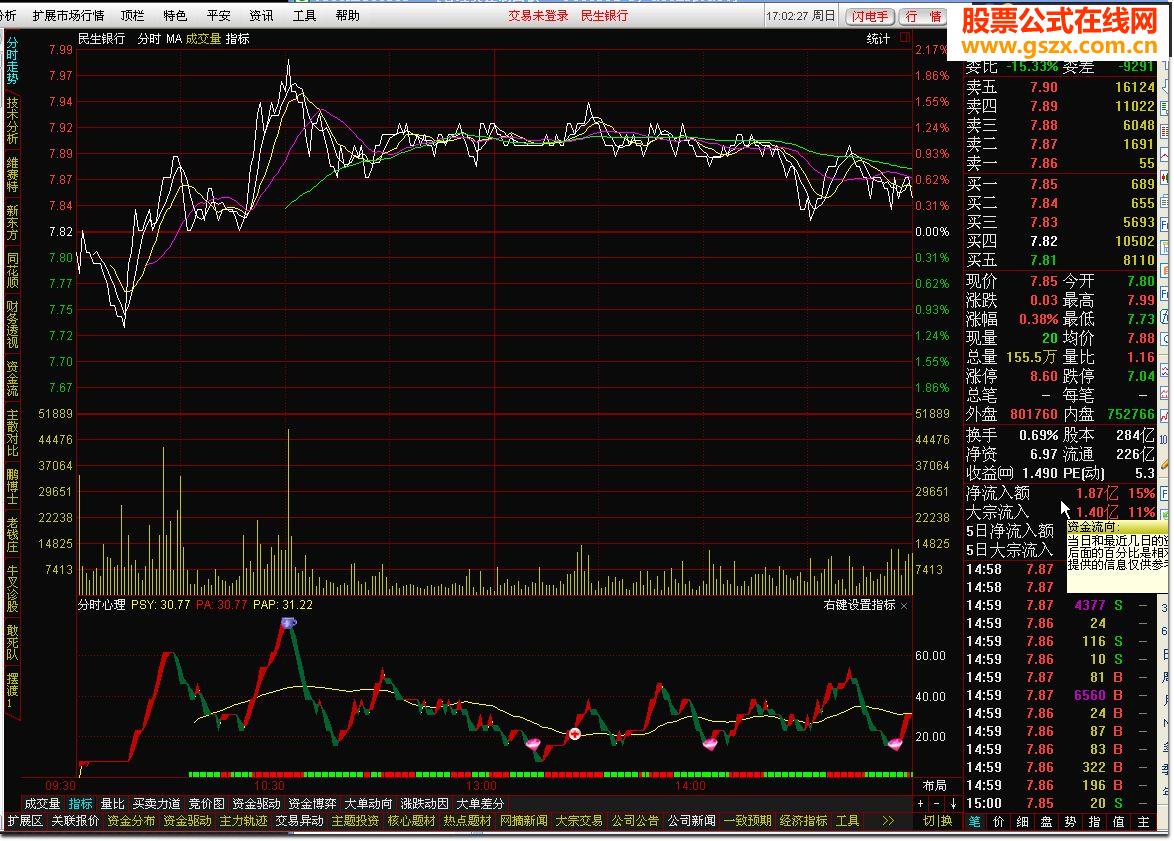Click the pink diamond marker near 14:00
Viewport: 1174px width, 841px height.
[710, 744]
